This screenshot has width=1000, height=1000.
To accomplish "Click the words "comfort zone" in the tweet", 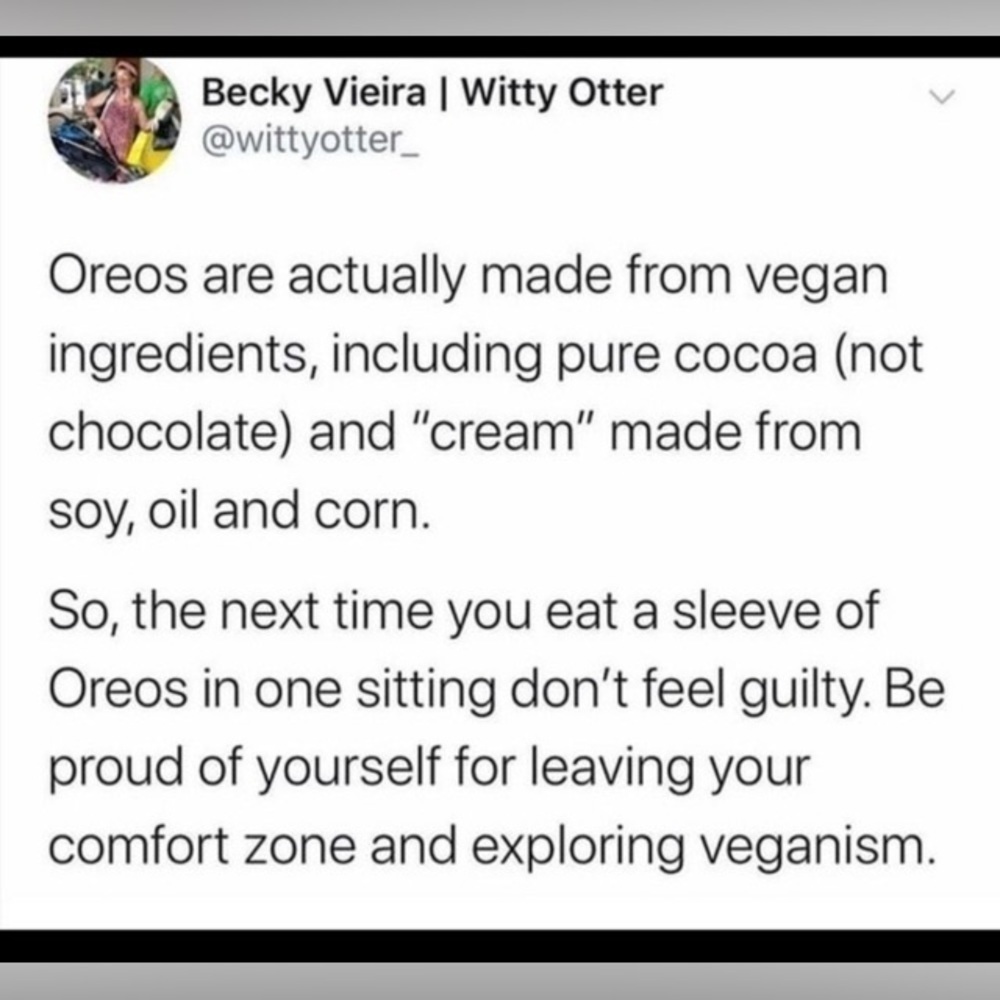I will pos(202,846).
